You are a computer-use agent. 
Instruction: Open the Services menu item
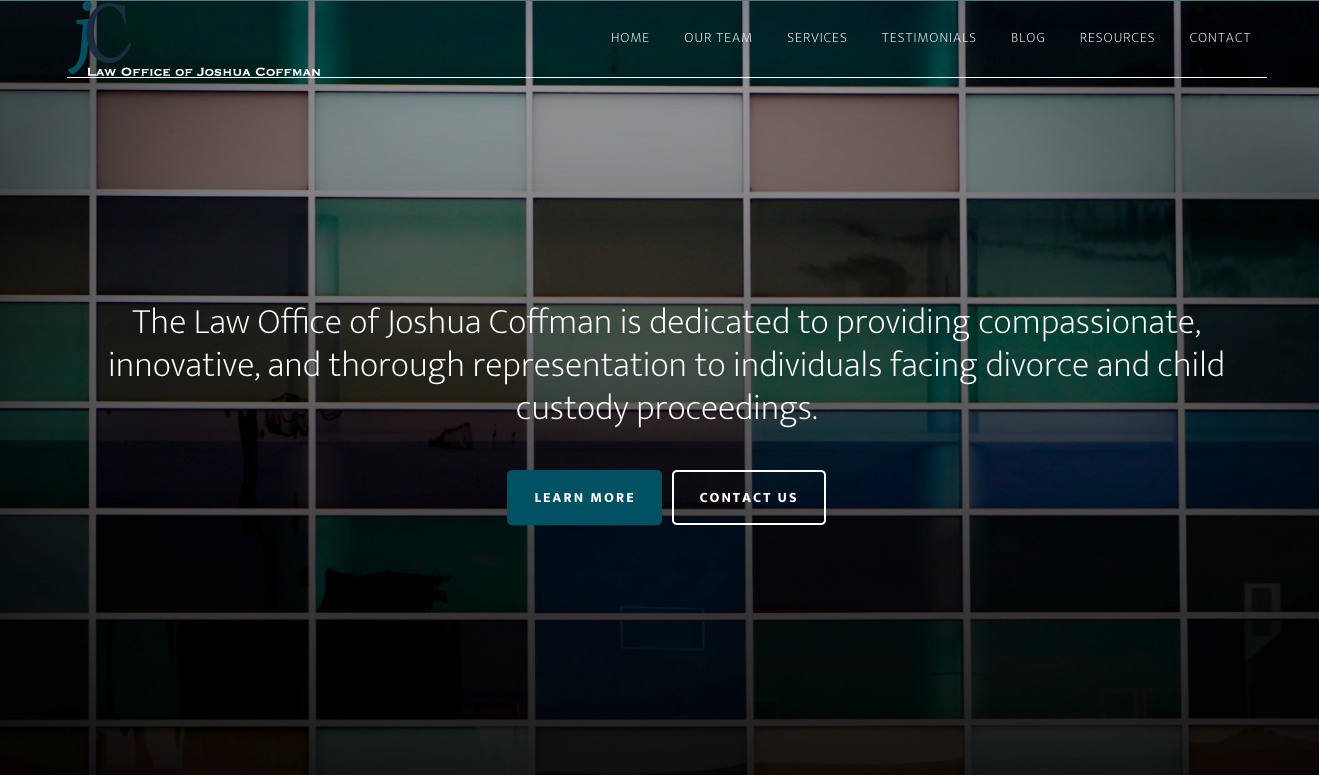point(817,38)
